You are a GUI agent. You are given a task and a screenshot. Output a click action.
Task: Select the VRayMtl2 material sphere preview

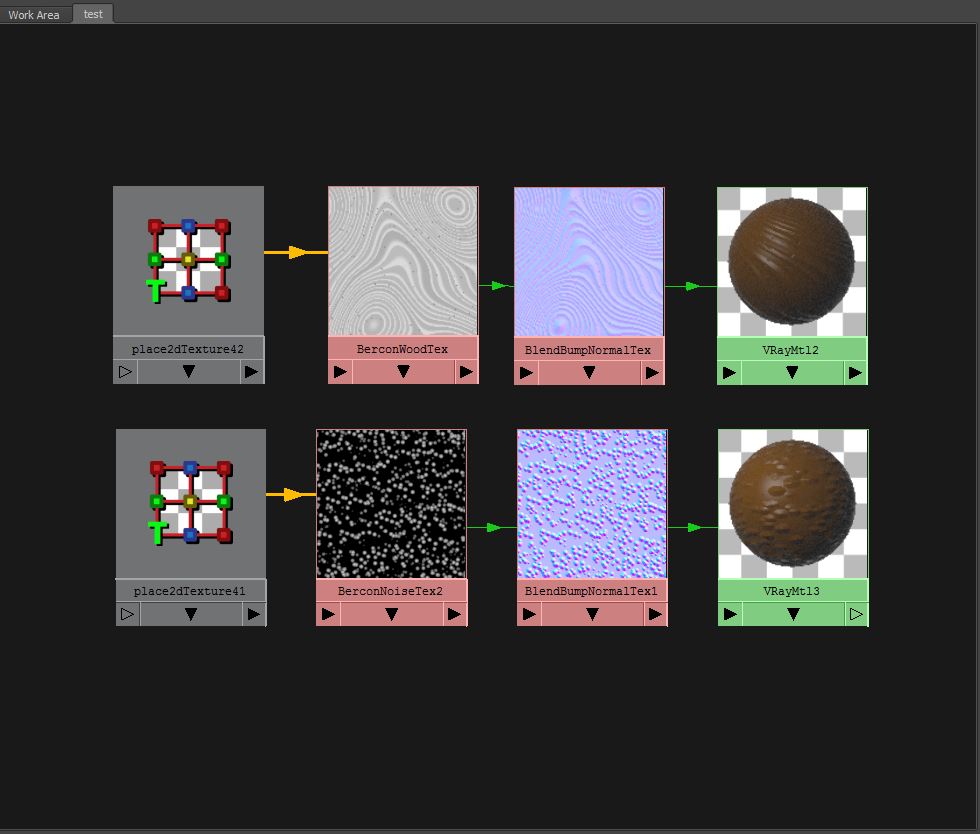pos(792,262)
